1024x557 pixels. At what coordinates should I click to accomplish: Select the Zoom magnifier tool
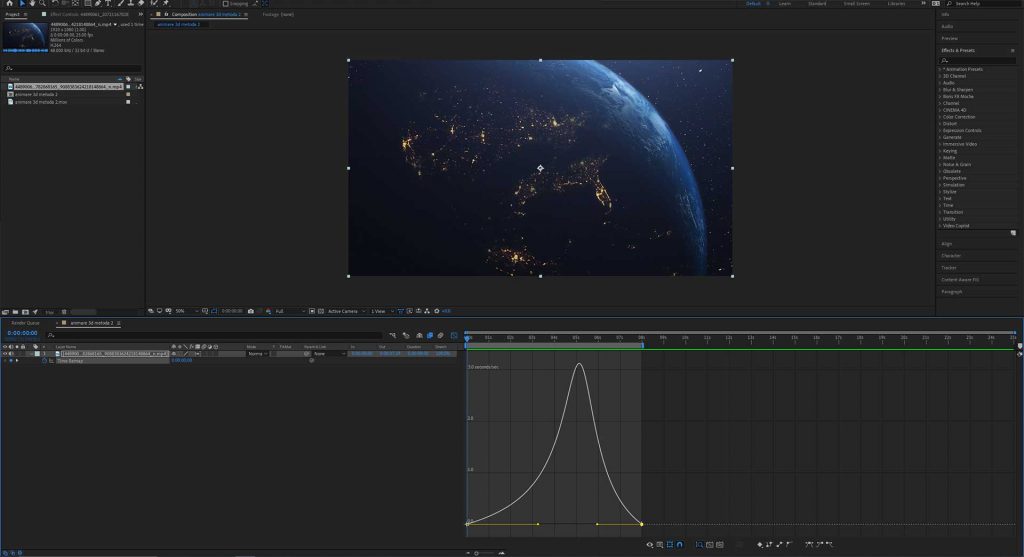pyautogui.click(x=42, y=3)
